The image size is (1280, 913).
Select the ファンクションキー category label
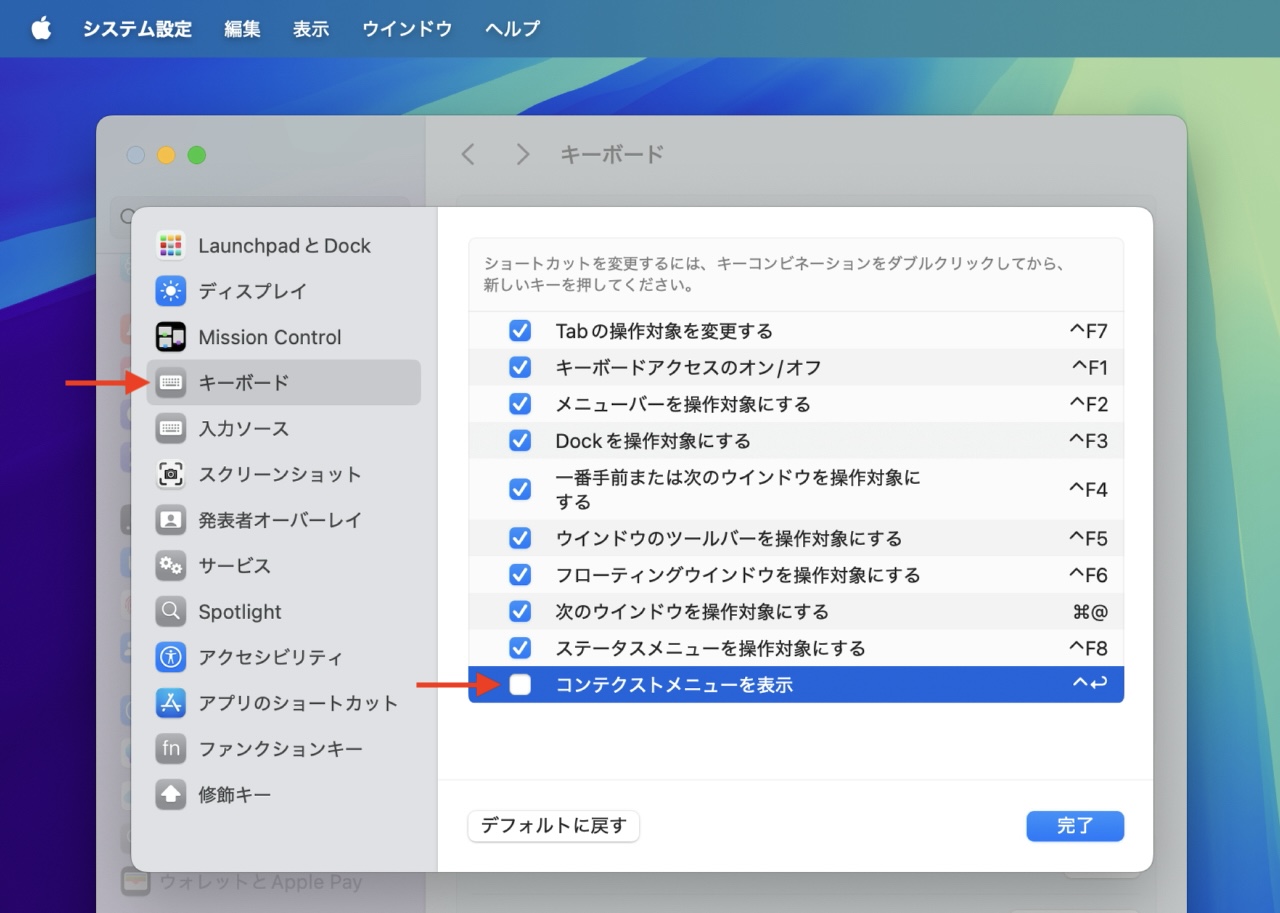[x=280, y=748]
